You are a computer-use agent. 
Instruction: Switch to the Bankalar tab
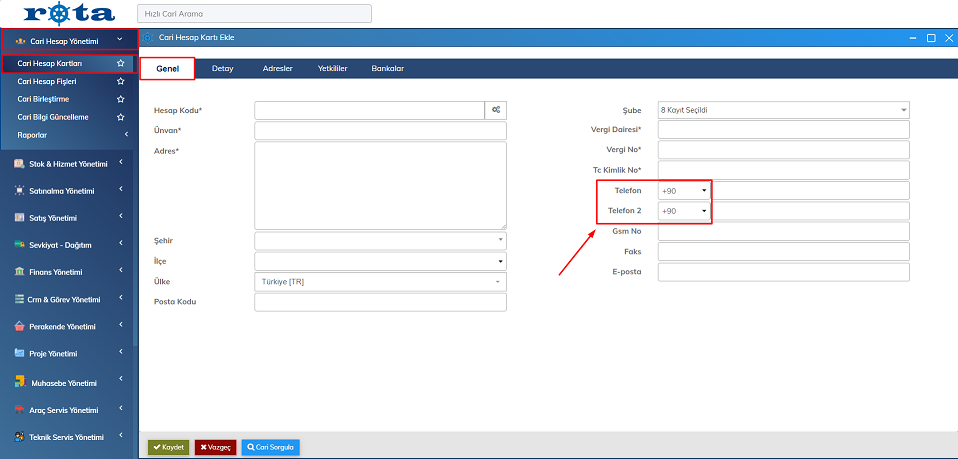pos(387,68)
